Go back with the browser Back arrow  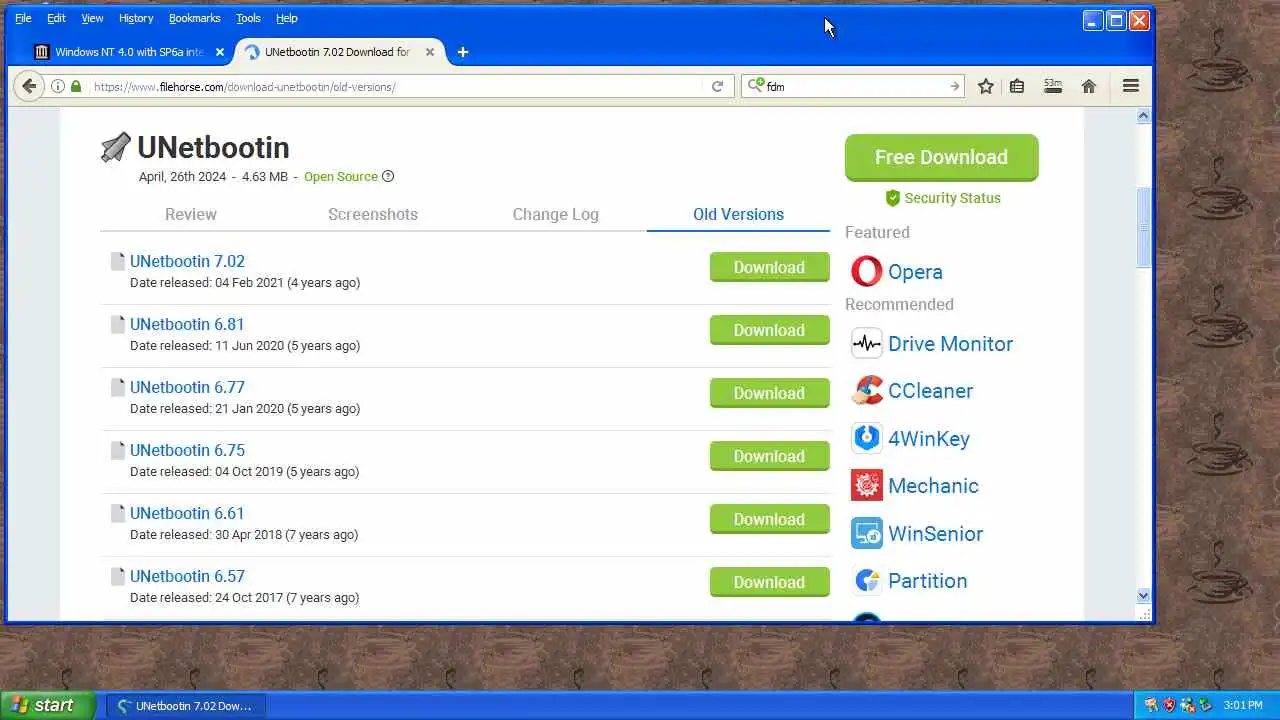[29, 86]
